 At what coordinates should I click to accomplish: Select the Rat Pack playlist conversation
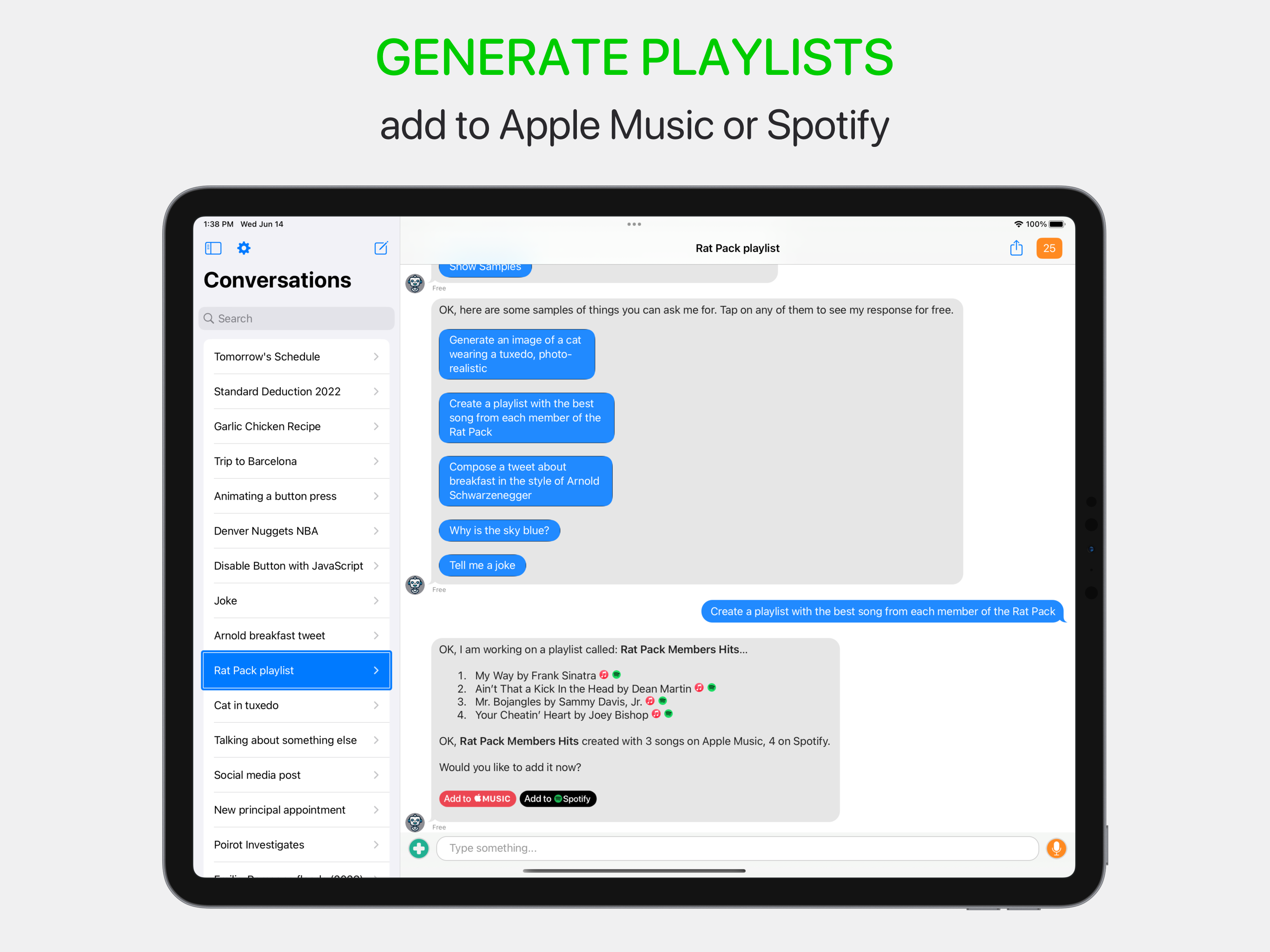[x=294, y=670]
